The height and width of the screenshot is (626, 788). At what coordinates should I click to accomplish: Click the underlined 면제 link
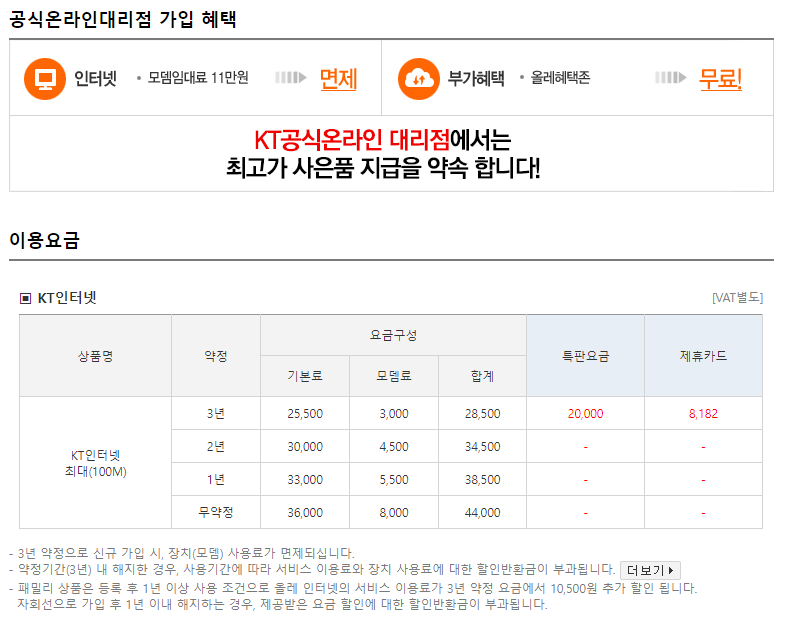(x=339, y=79)
